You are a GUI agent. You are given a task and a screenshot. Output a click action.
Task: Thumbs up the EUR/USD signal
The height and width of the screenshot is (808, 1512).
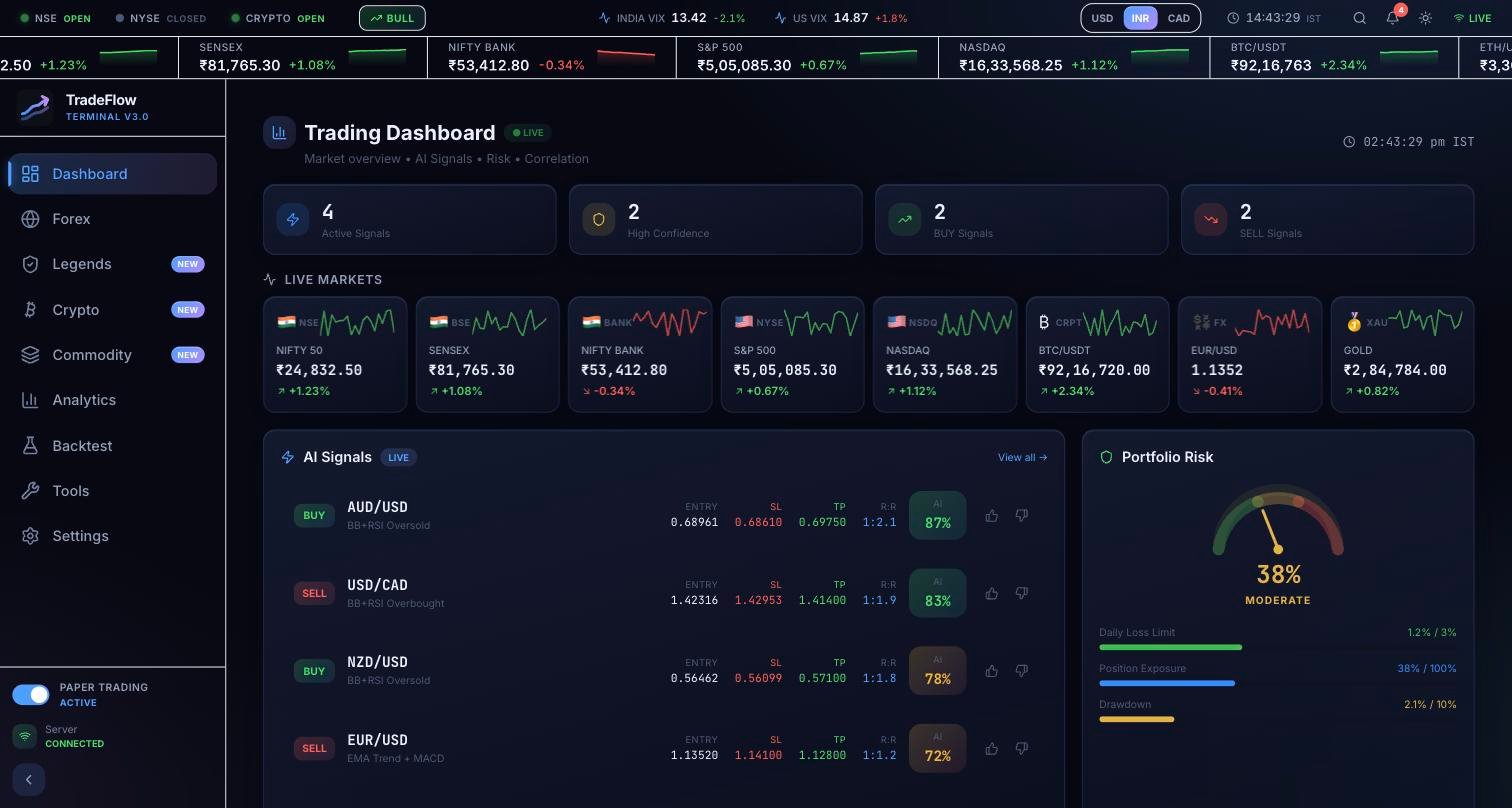pyautogui.click(x=991, y=749)
